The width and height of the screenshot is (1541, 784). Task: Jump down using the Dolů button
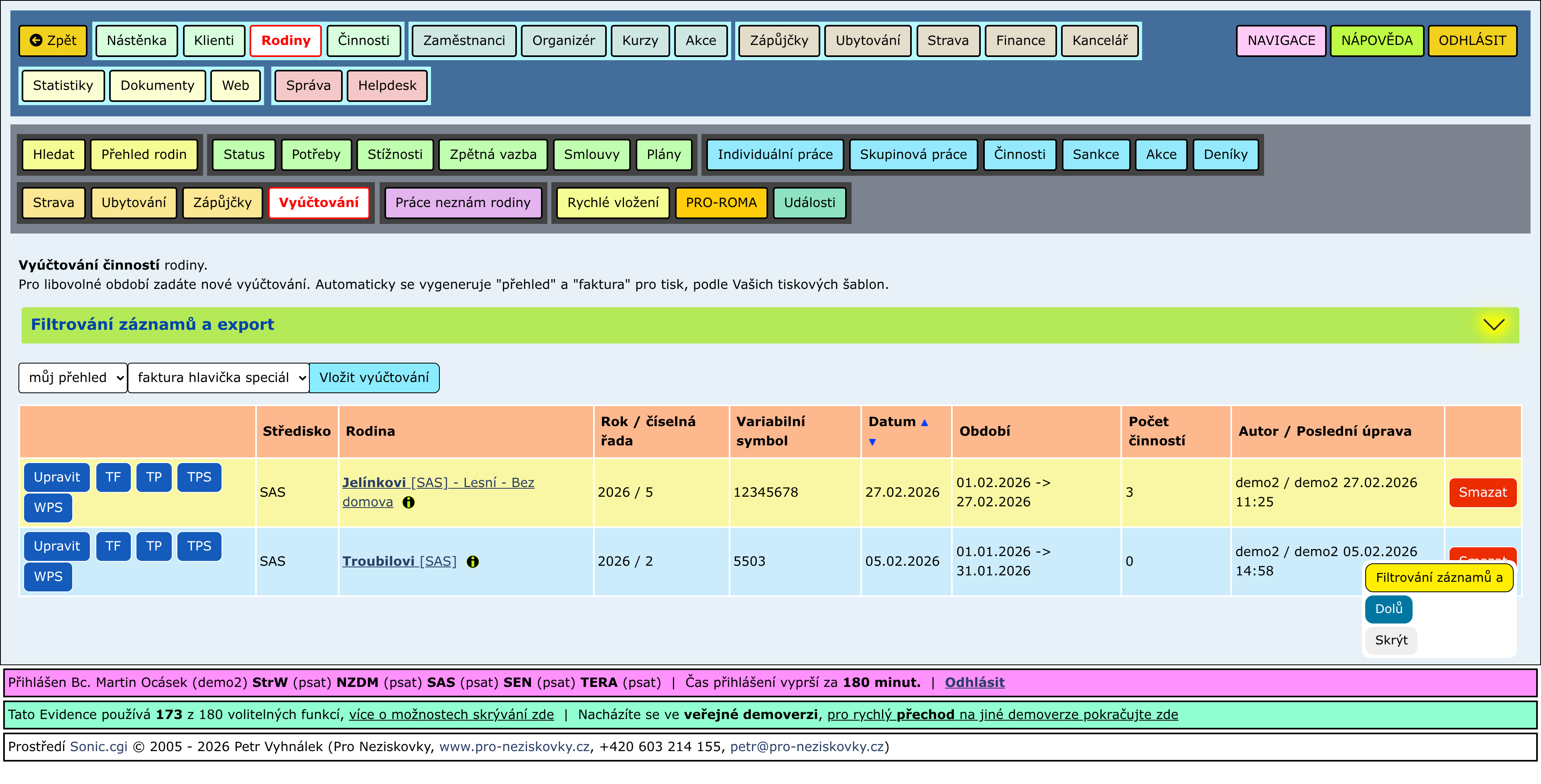coord(1389,609)
